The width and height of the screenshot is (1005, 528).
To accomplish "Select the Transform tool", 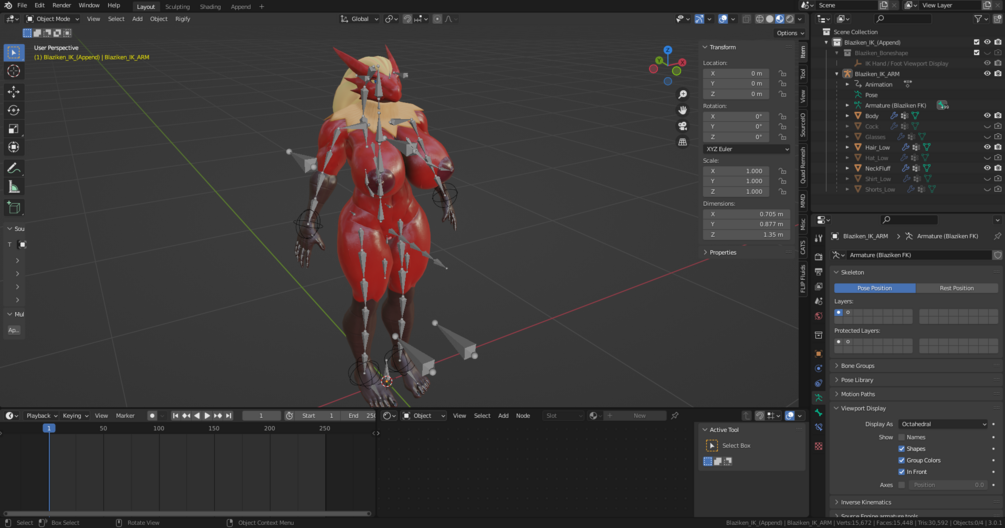I will 13,147.
